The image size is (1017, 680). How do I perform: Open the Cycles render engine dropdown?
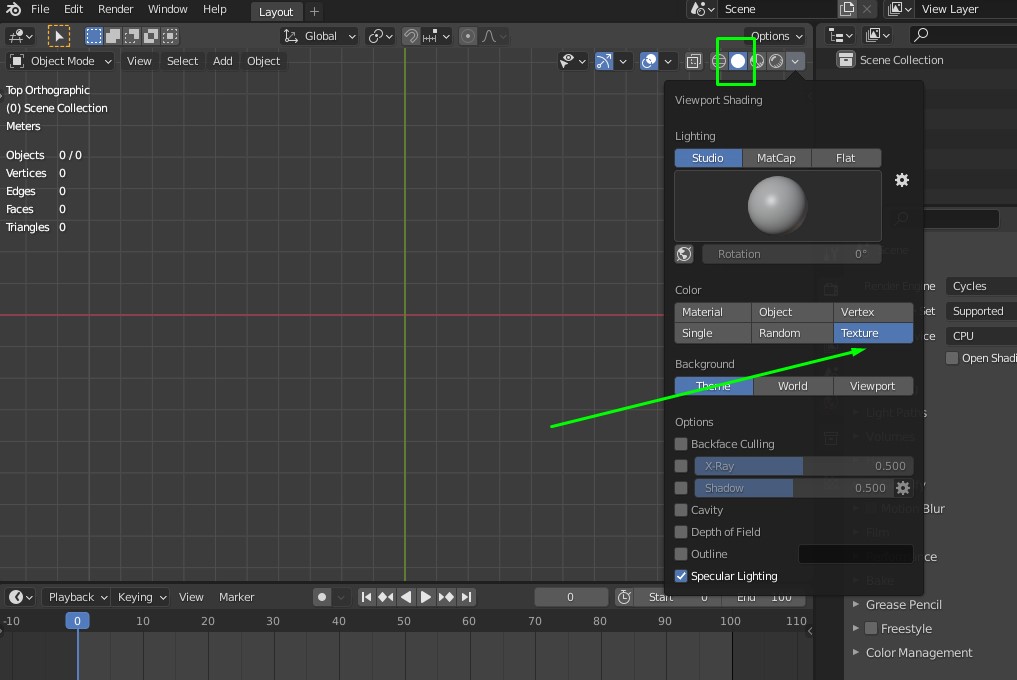tap(981, 286)
